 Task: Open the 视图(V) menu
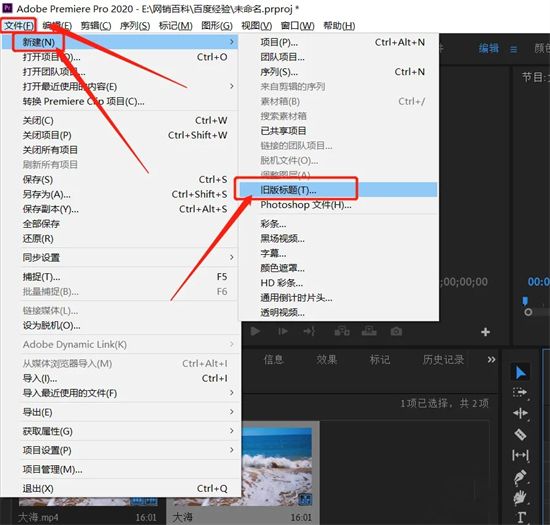[256, 26]
